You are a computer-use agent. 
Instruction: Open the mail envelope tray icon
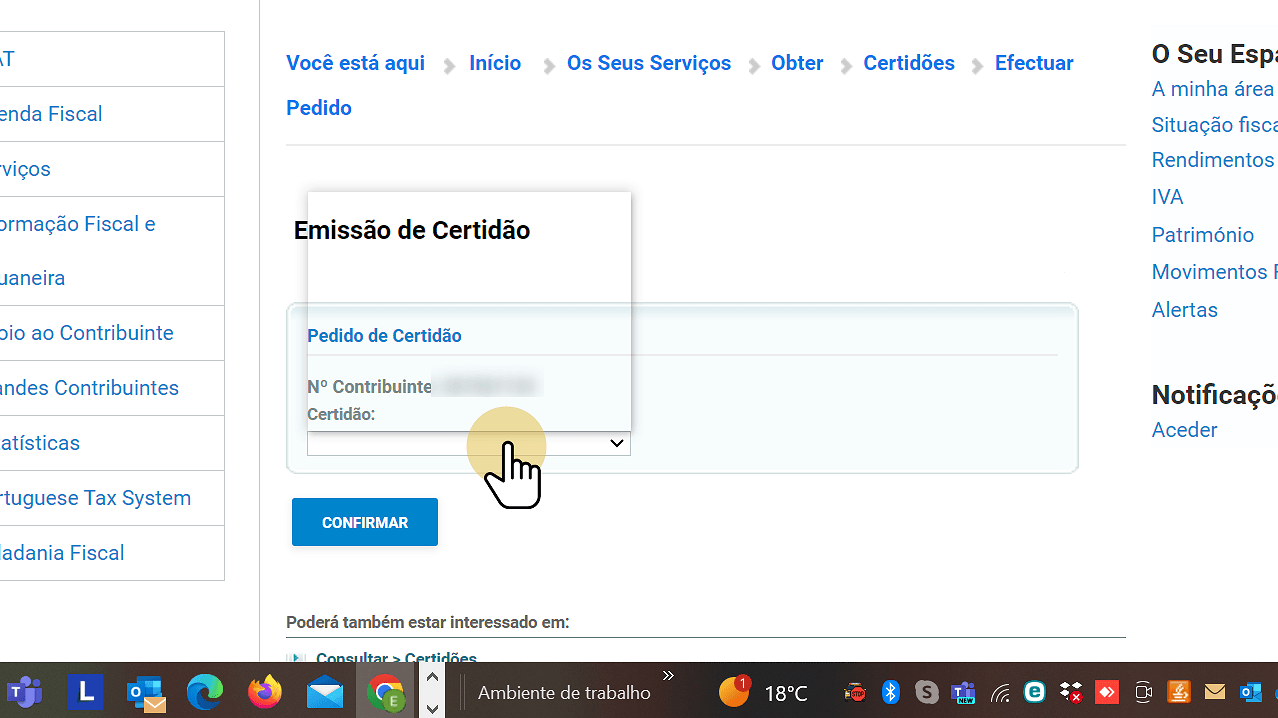1214,692
